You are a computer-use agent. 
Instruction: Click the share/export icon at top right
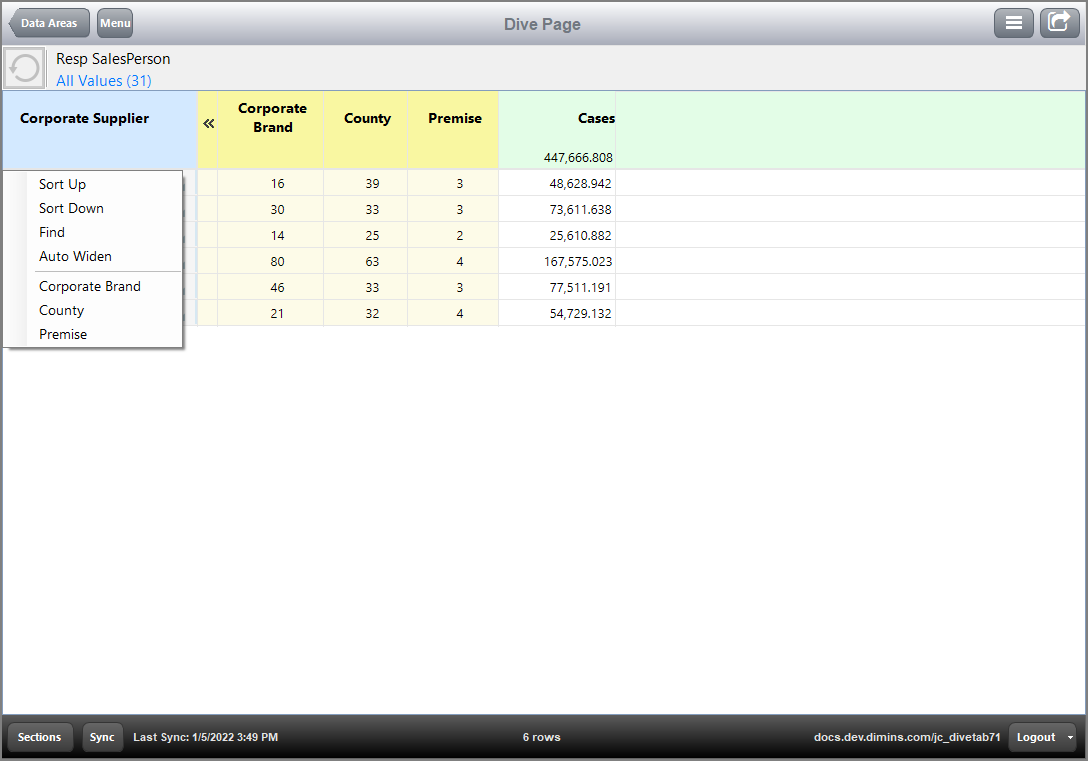pos(1059,22)
